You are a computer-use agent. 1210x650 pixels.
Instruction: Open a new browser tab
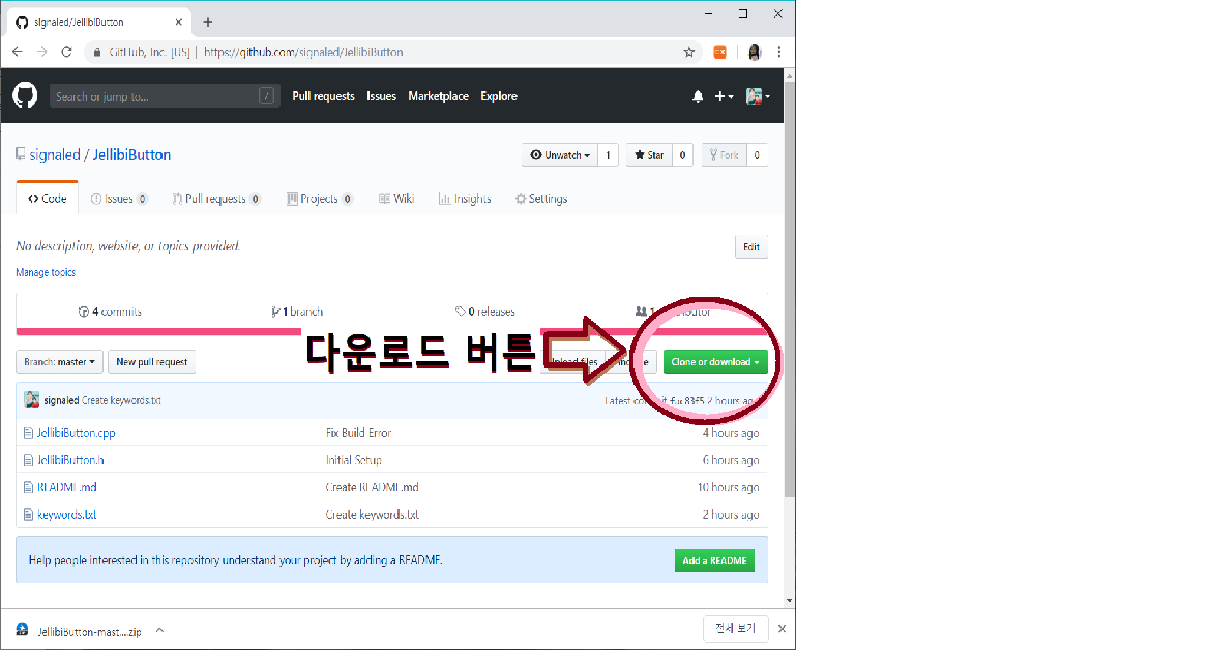pos(208,22)
